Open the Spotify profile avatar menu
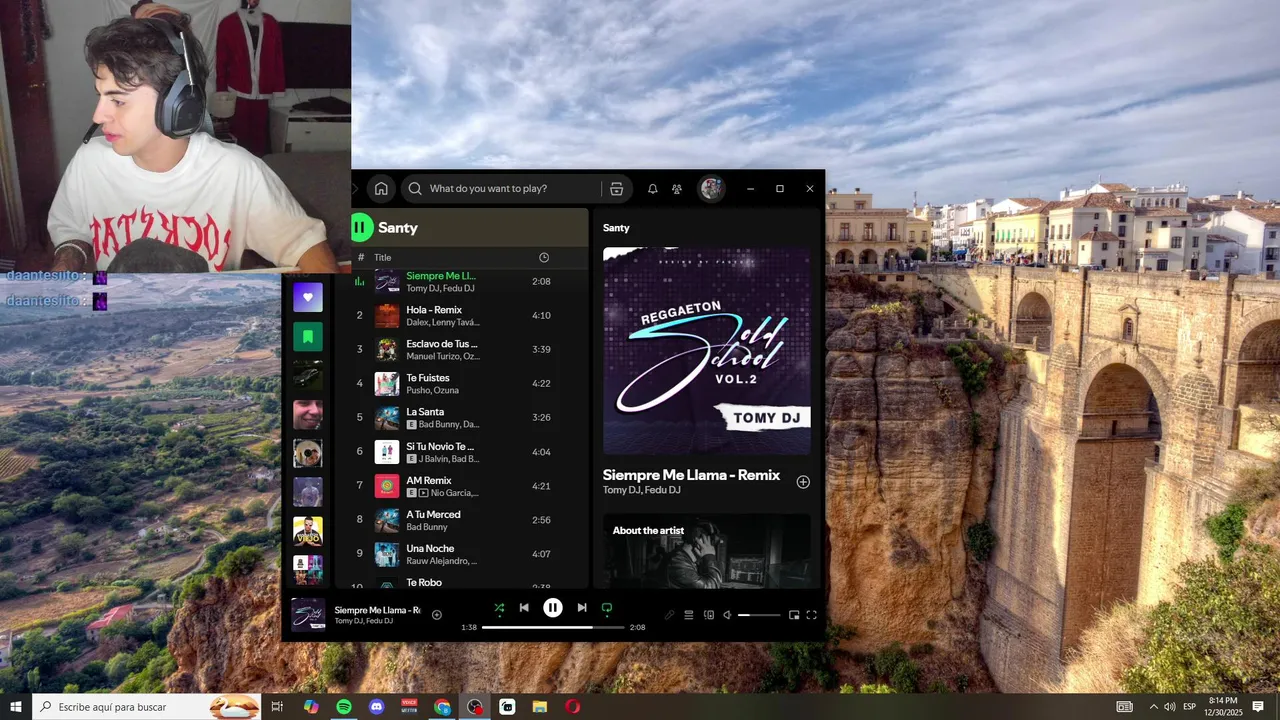 [x=711, y=188]
